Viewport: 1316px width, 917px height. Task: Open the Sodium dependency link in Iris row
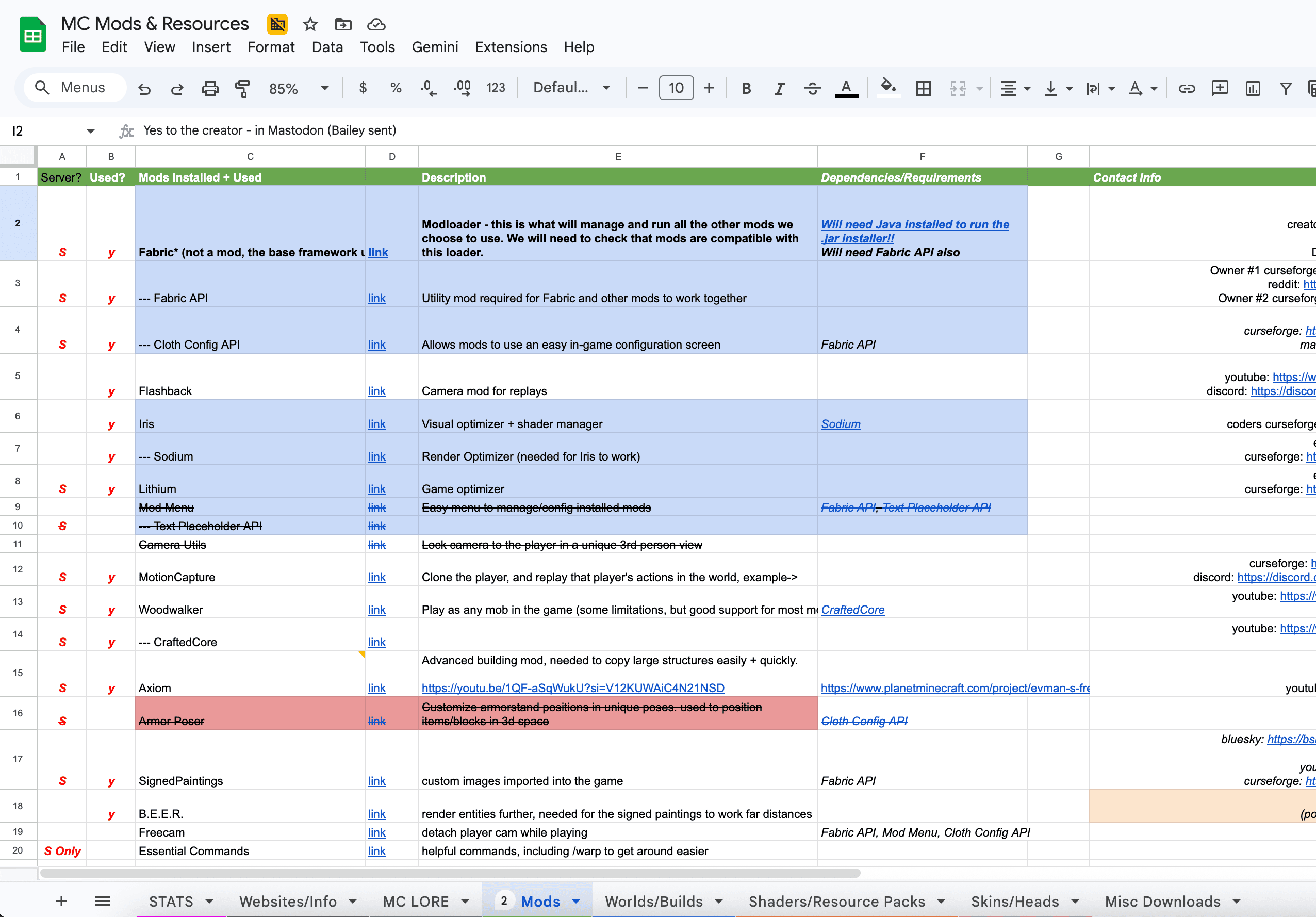pyautogui.click(x=840, y=424)
